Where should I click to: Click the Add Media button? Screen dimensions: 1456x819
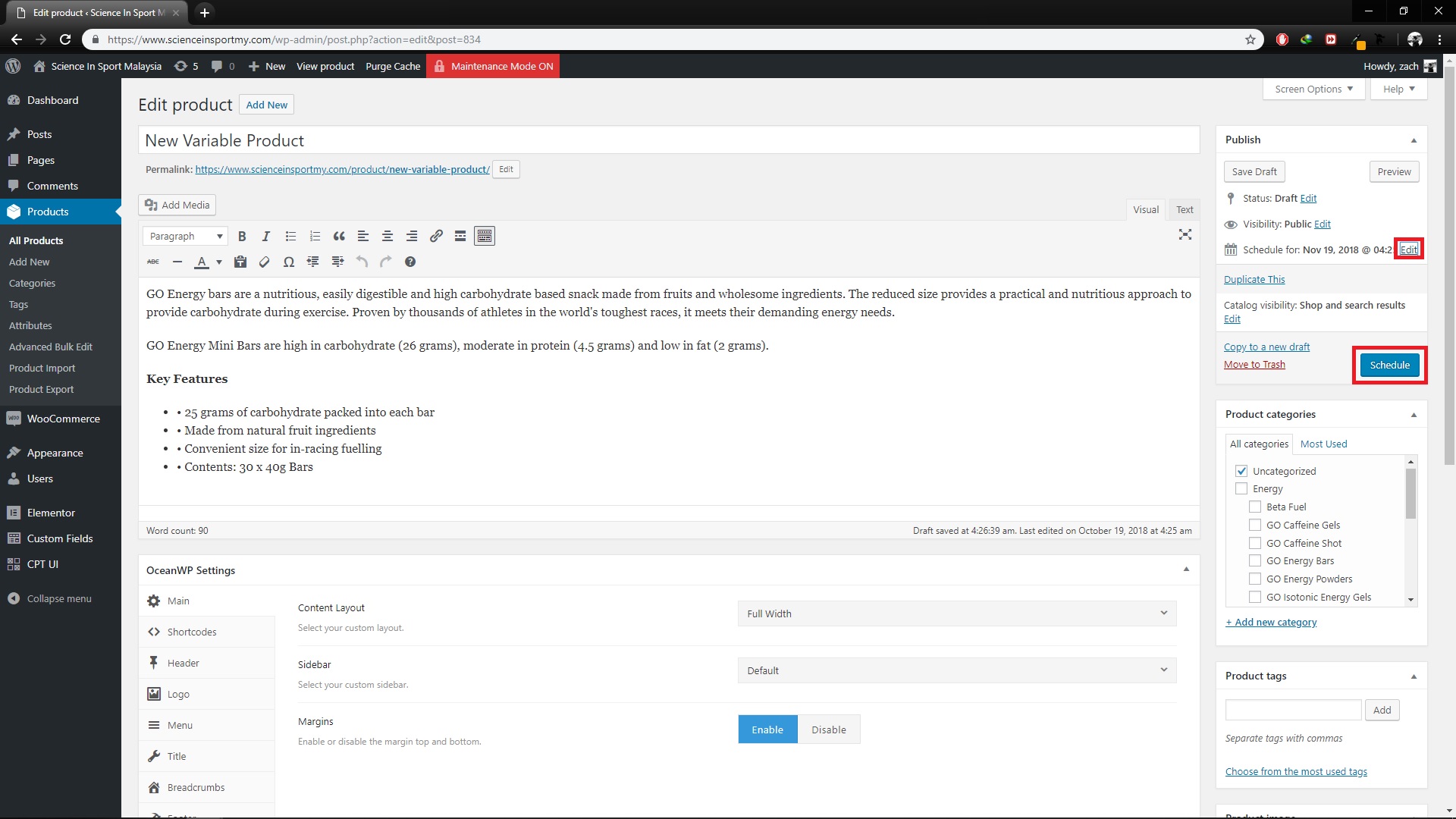pos(177,205)
